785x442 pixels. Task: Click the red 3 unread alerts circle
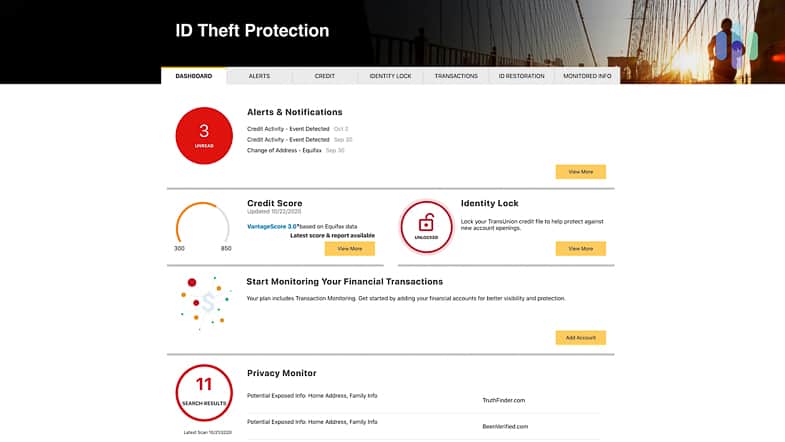(x=204, y=135)
